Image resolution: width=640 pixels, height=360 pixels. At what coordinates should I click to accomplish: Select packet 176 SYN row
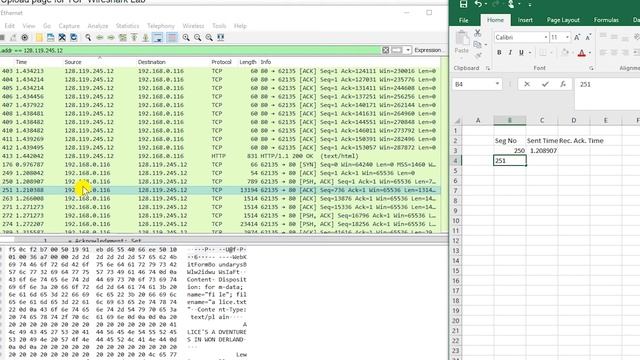point(220,164)
